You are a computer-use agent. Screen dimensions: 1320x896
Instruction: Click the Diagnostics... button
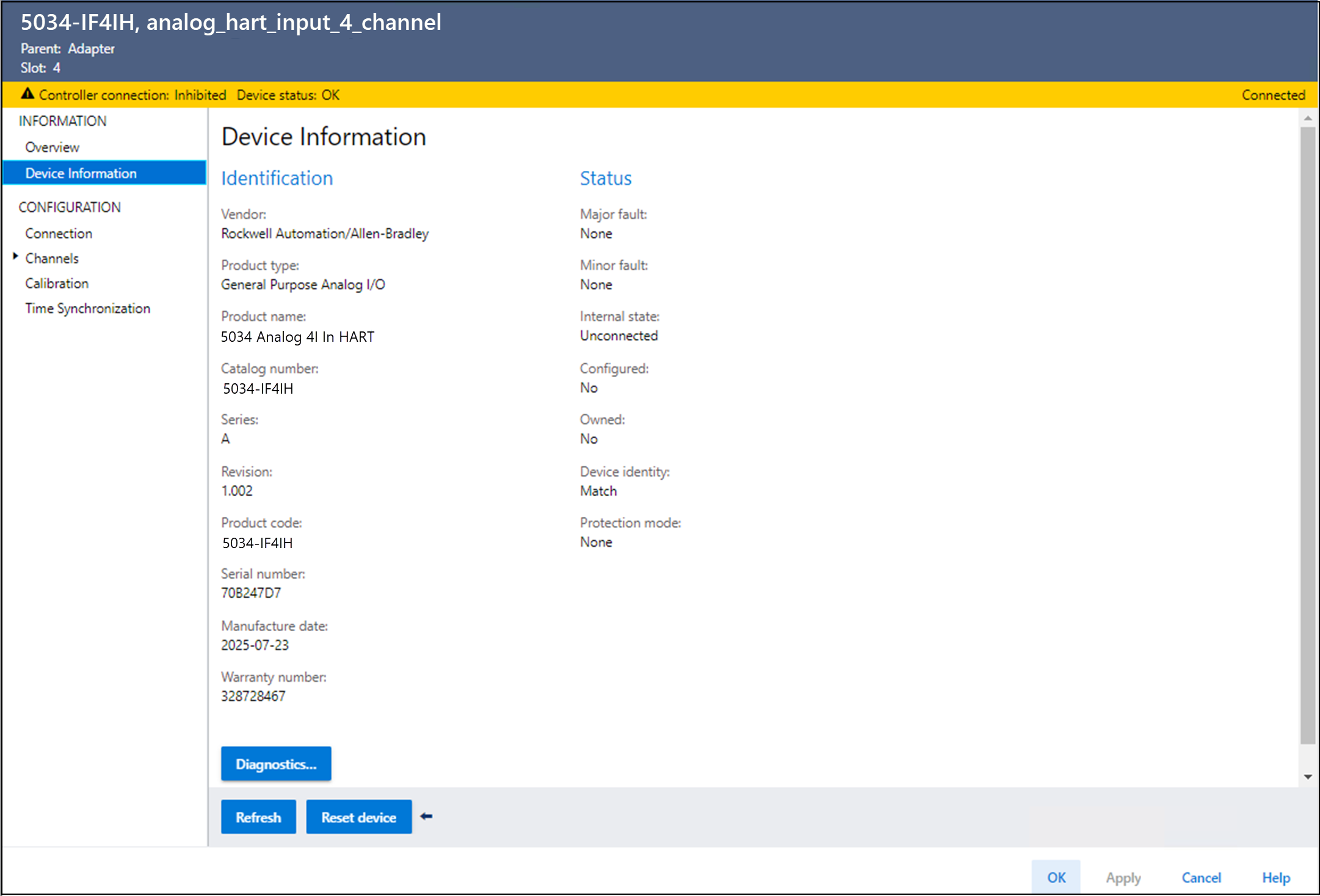tap(276, 764)
